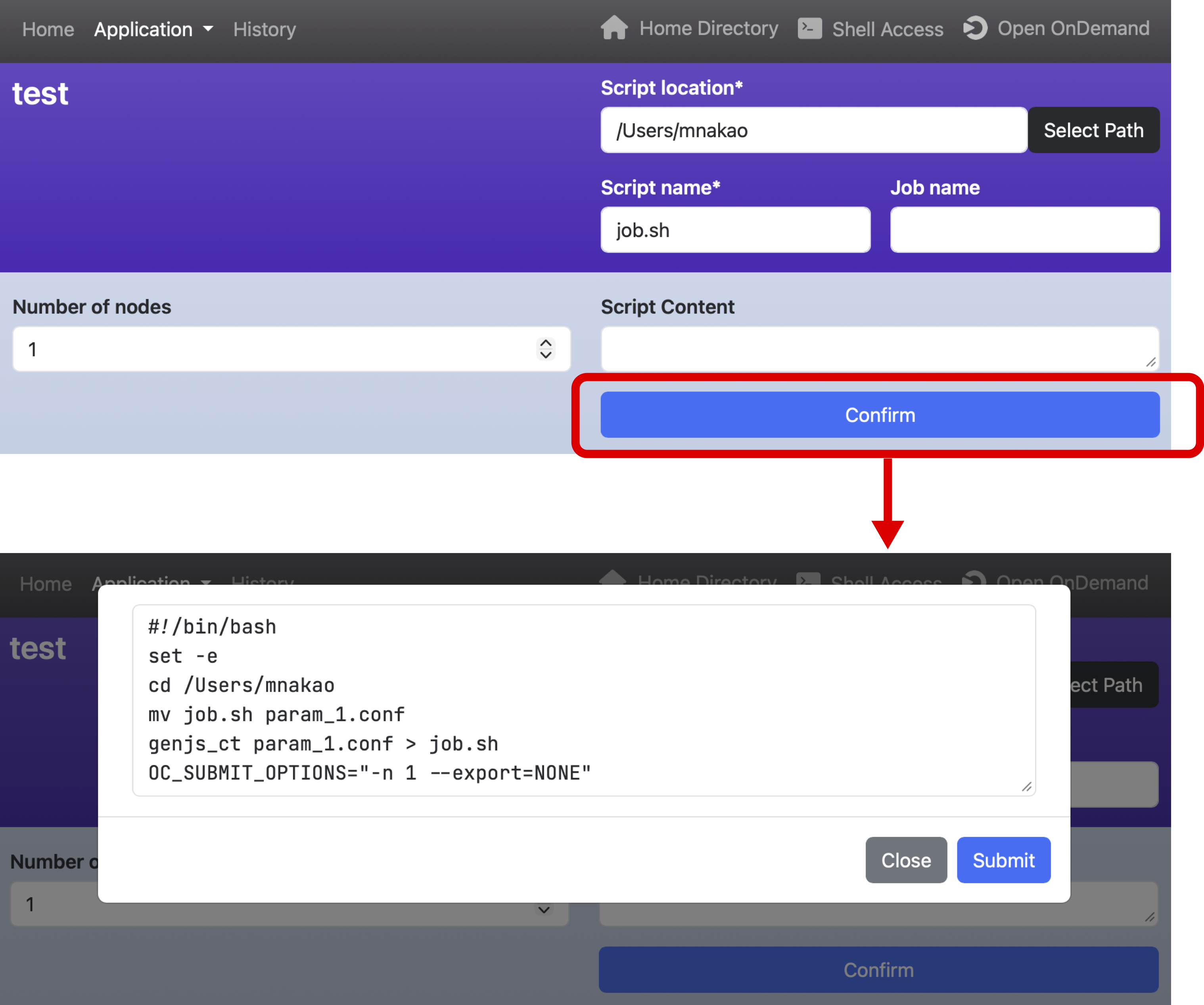
Task: Click into the Script name field
Action: pos(735,230)
